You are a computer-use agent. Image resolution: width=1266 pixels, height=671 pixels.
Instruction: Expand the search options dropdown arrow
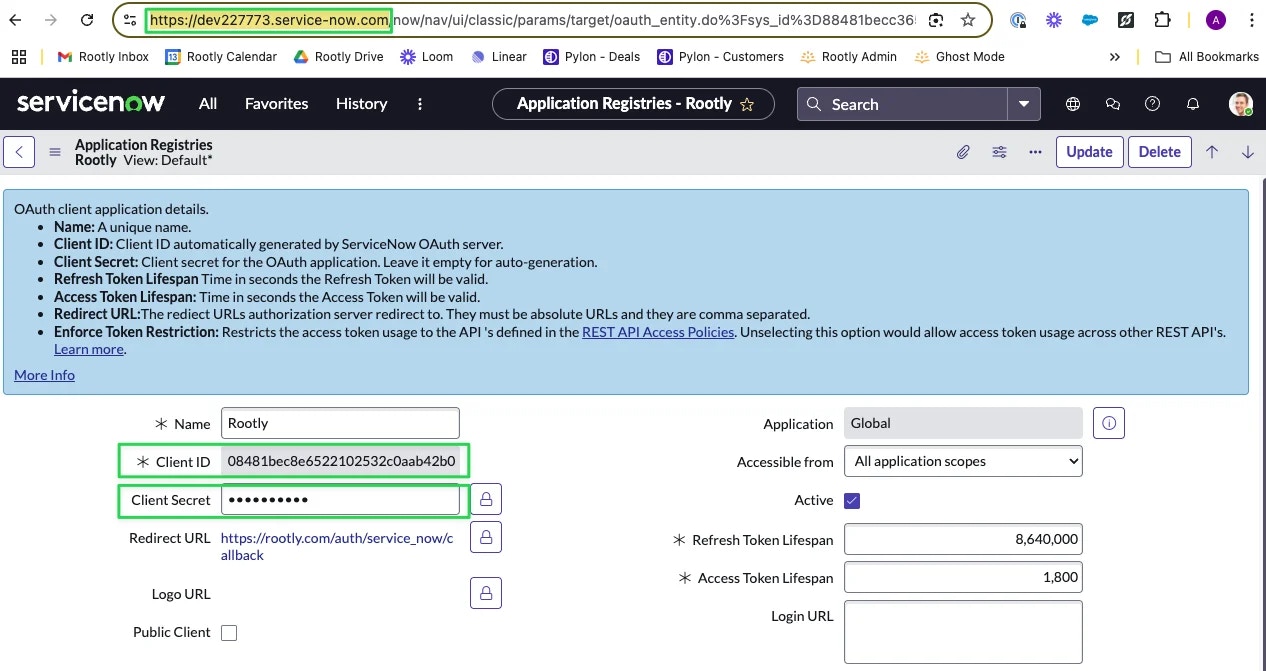pos(1024,104)
